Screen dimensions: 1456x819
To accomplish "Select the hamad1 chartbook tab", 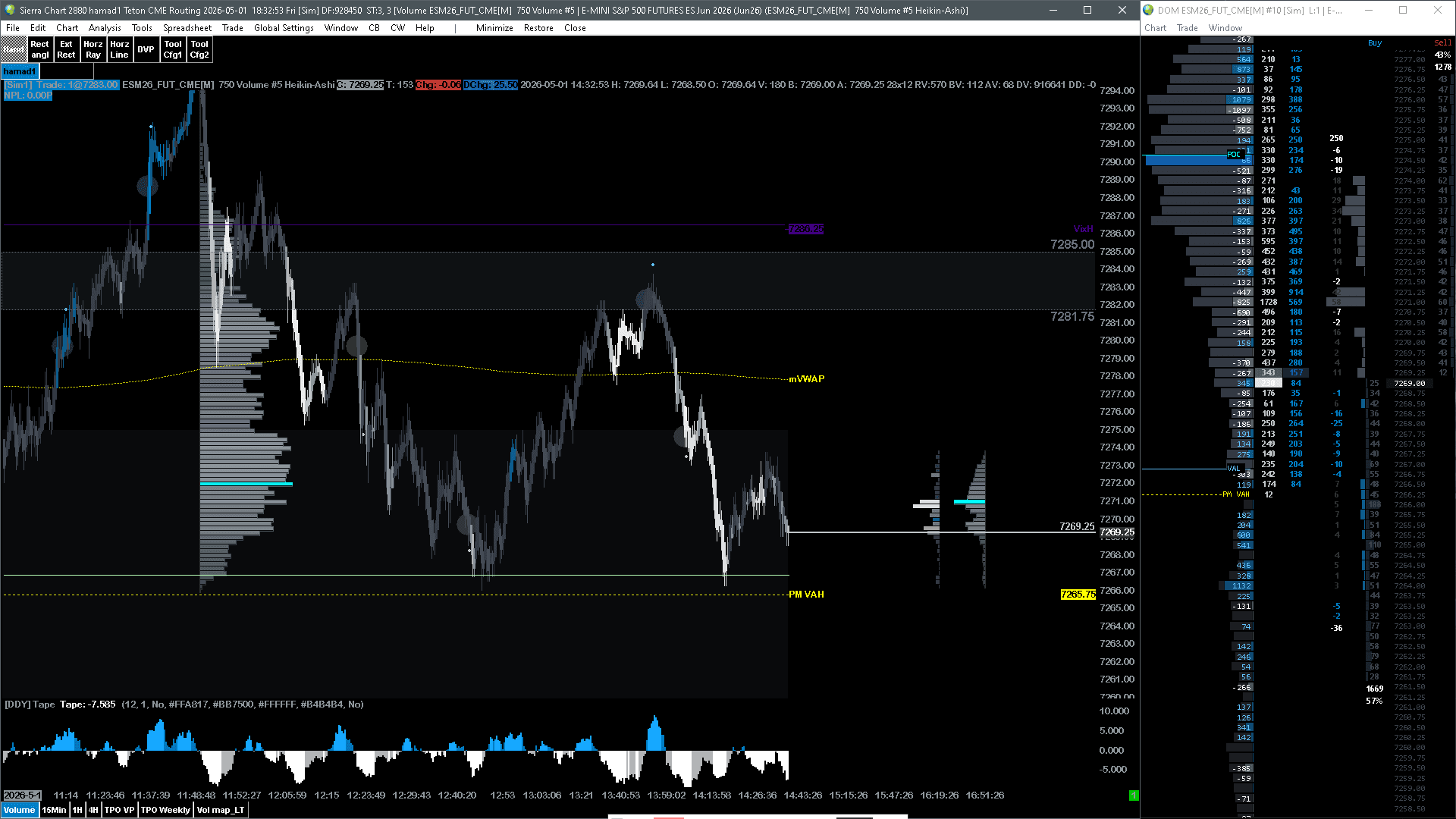I will click(20, 71).
